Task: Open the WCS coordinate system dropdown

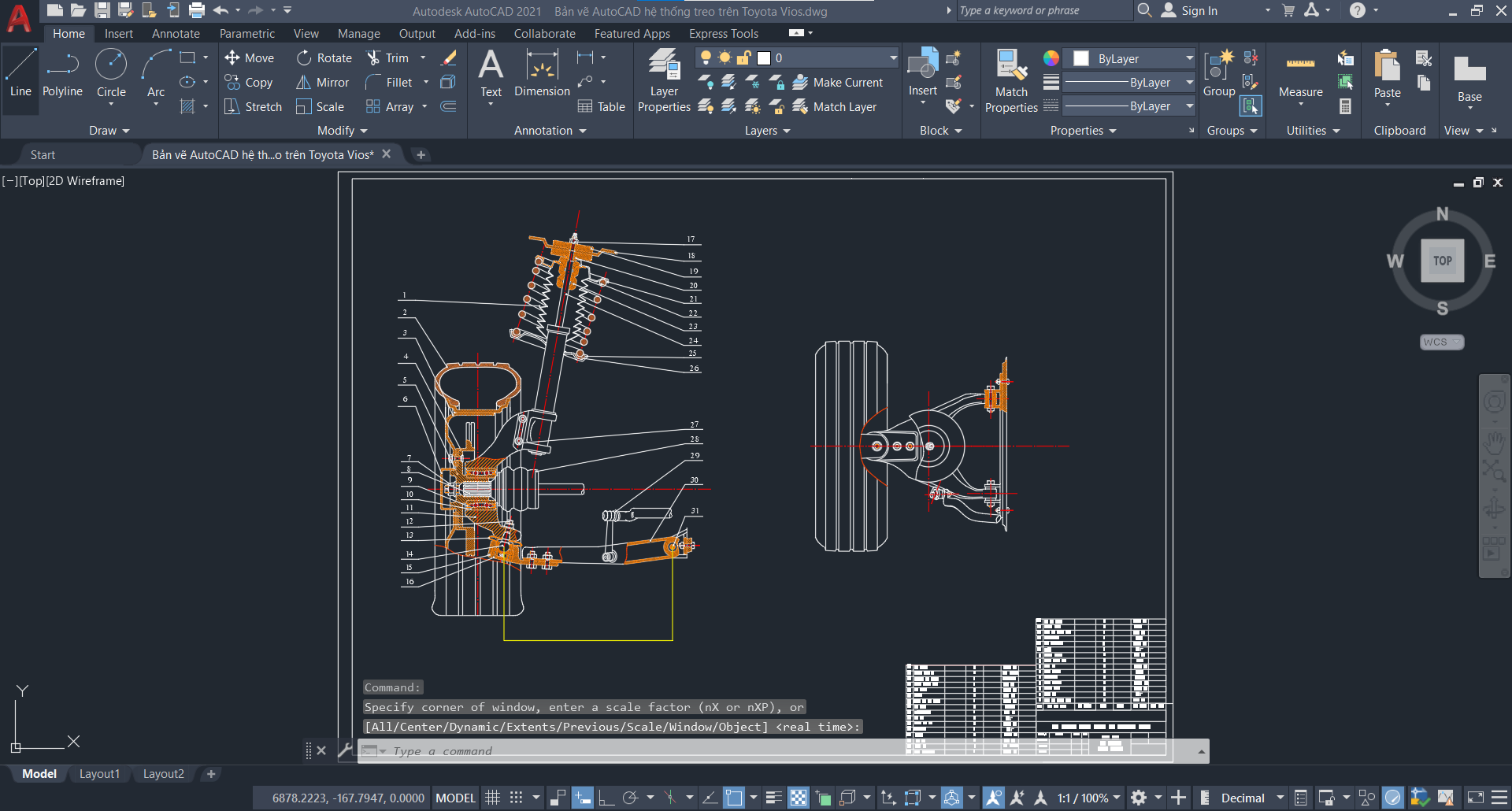Action: click(1442, 342)
